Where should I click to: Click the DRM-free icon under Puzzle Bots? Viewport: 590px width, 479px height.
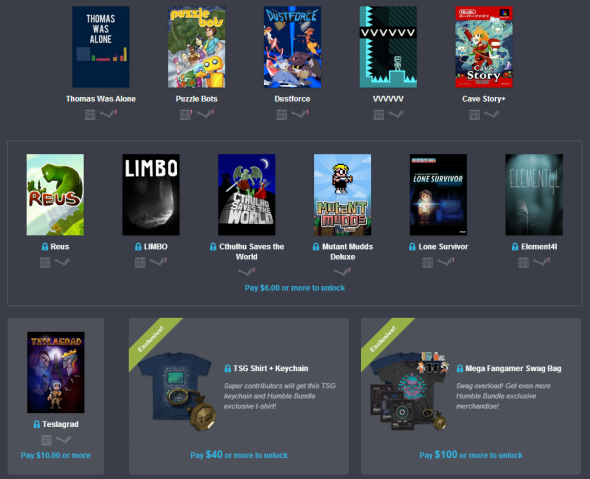pos(186,114)
